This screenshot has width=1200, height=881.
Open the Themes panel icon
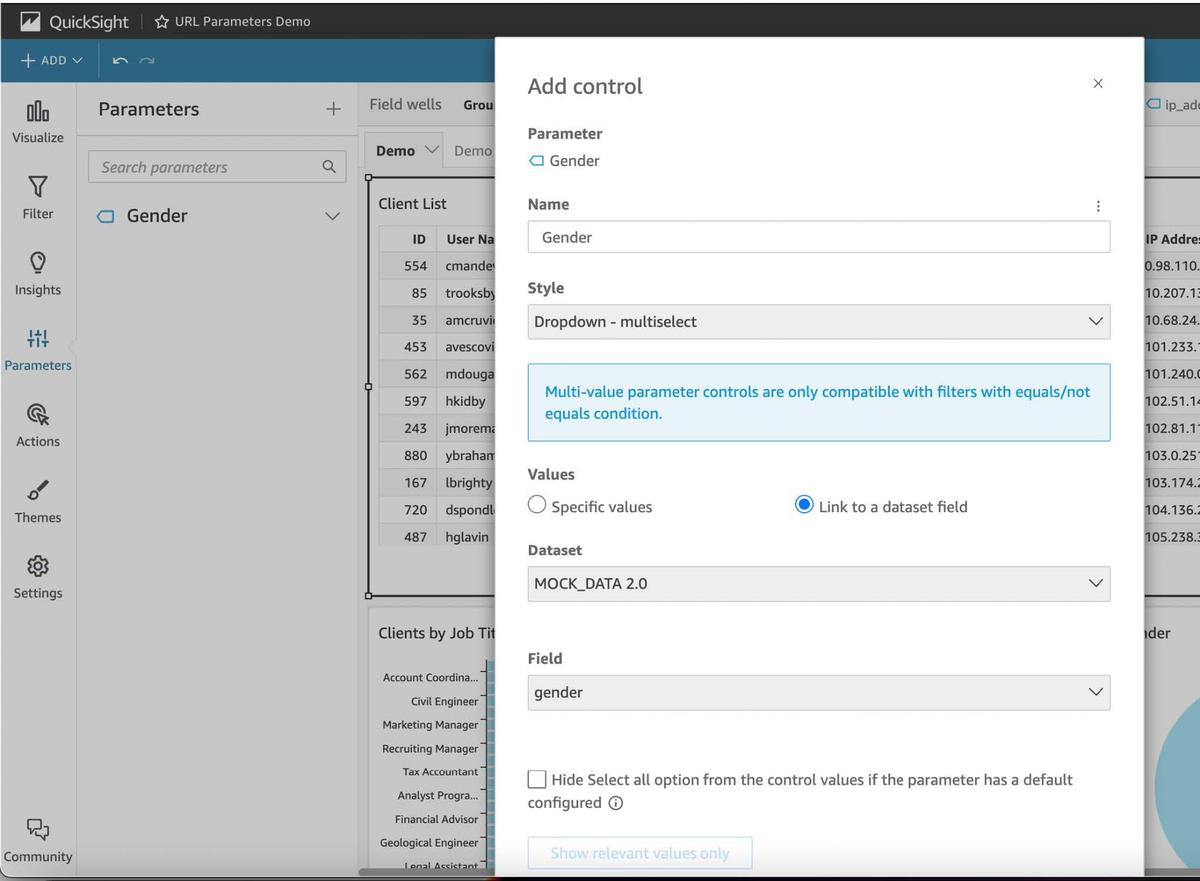[37, 491]
